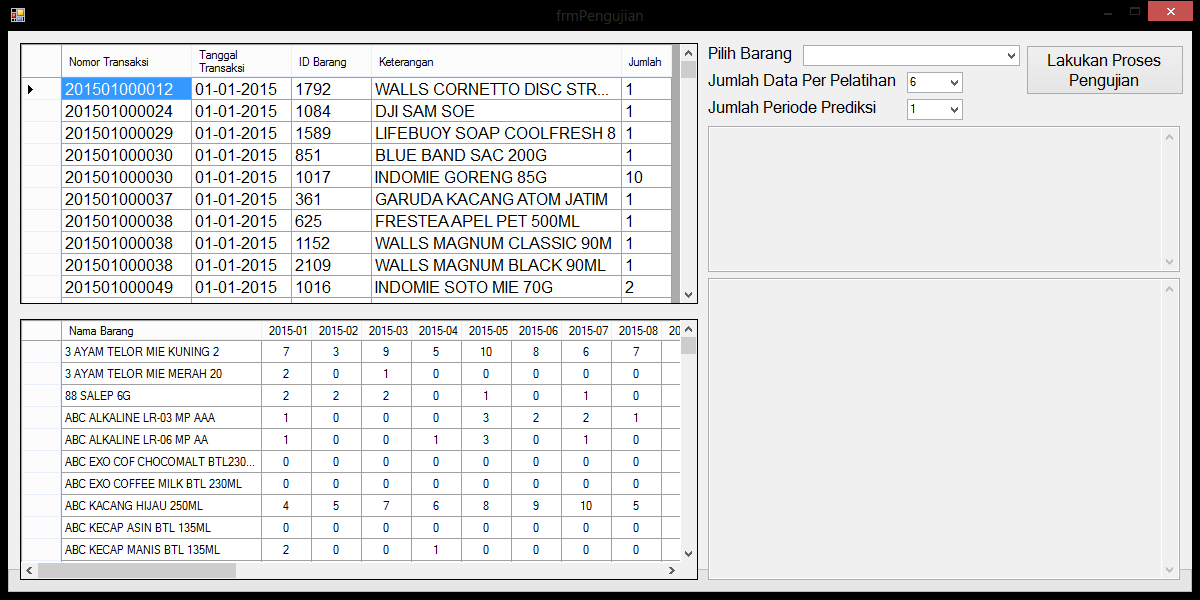Image resolution: width=1200 pixels, height=600 pixels.
Task: Click right arrow of horizontal scrollbar
Action: 671,570
